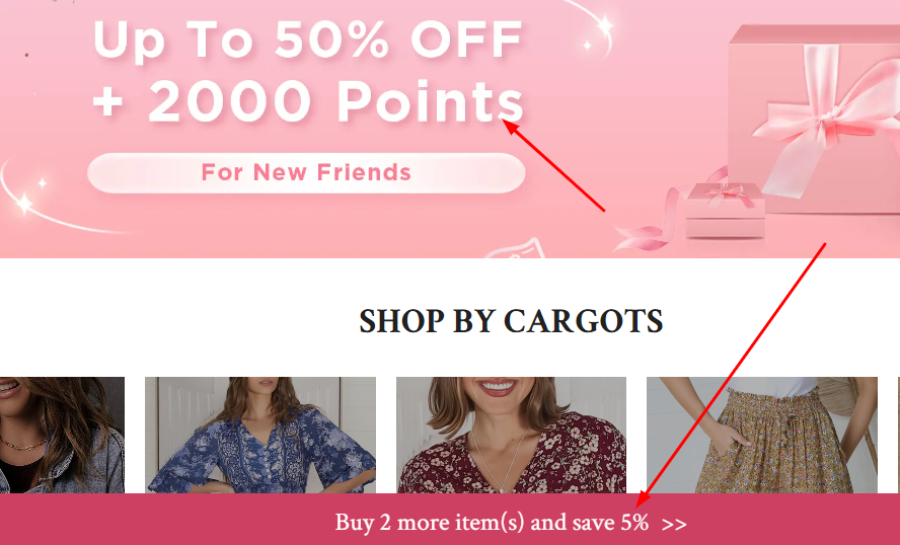Click the sparkle star at banner top
This screenshot has width=900, height=545.
point(604,25)
